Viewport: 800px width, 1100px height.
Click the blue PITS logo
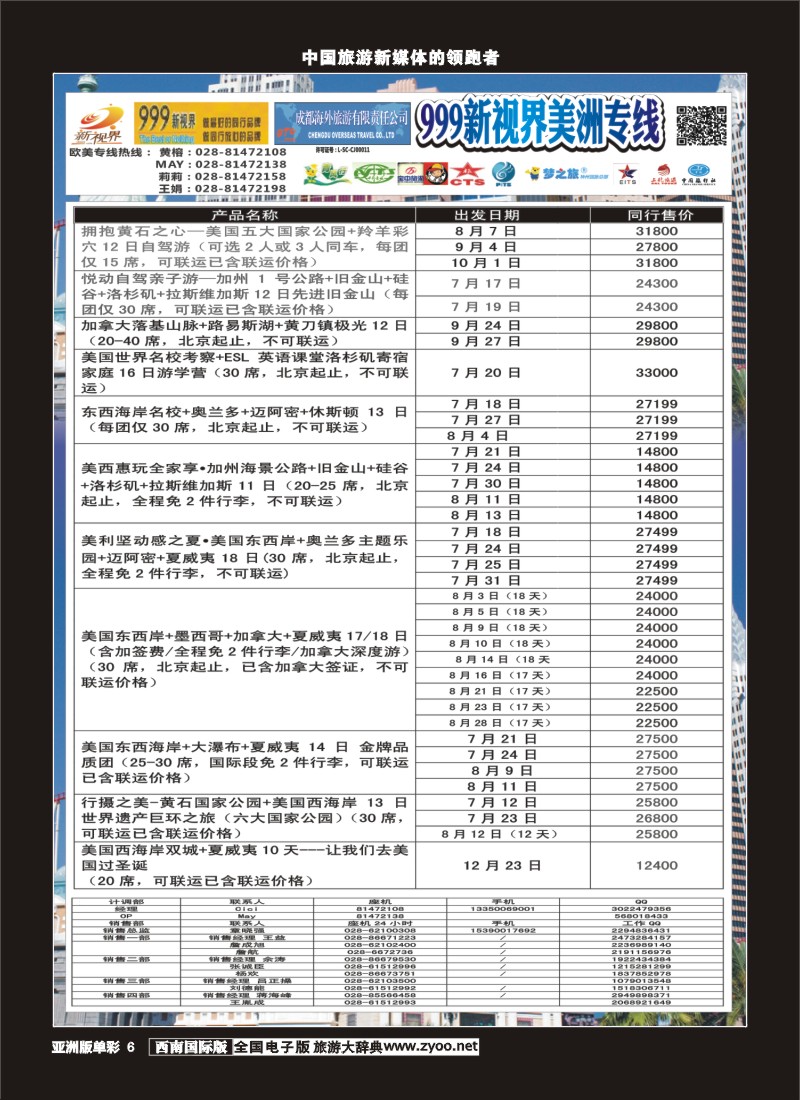502,173
